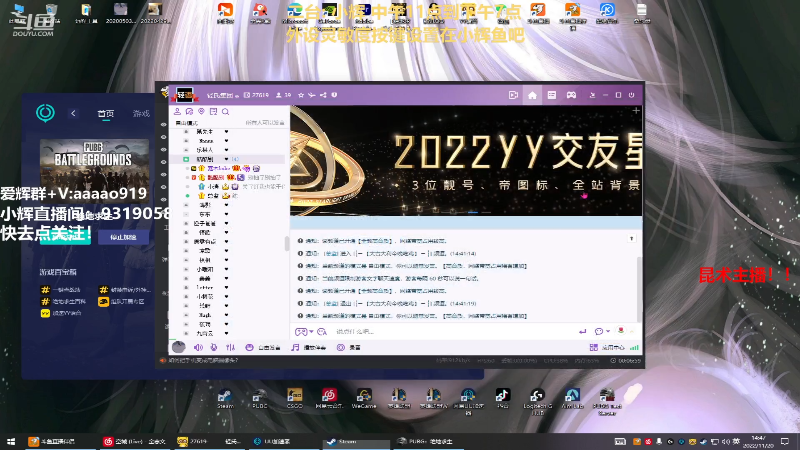800x450 pixels.
Task: Click the user avatar in YY bottom bar
Action: (x=178, y=347)
